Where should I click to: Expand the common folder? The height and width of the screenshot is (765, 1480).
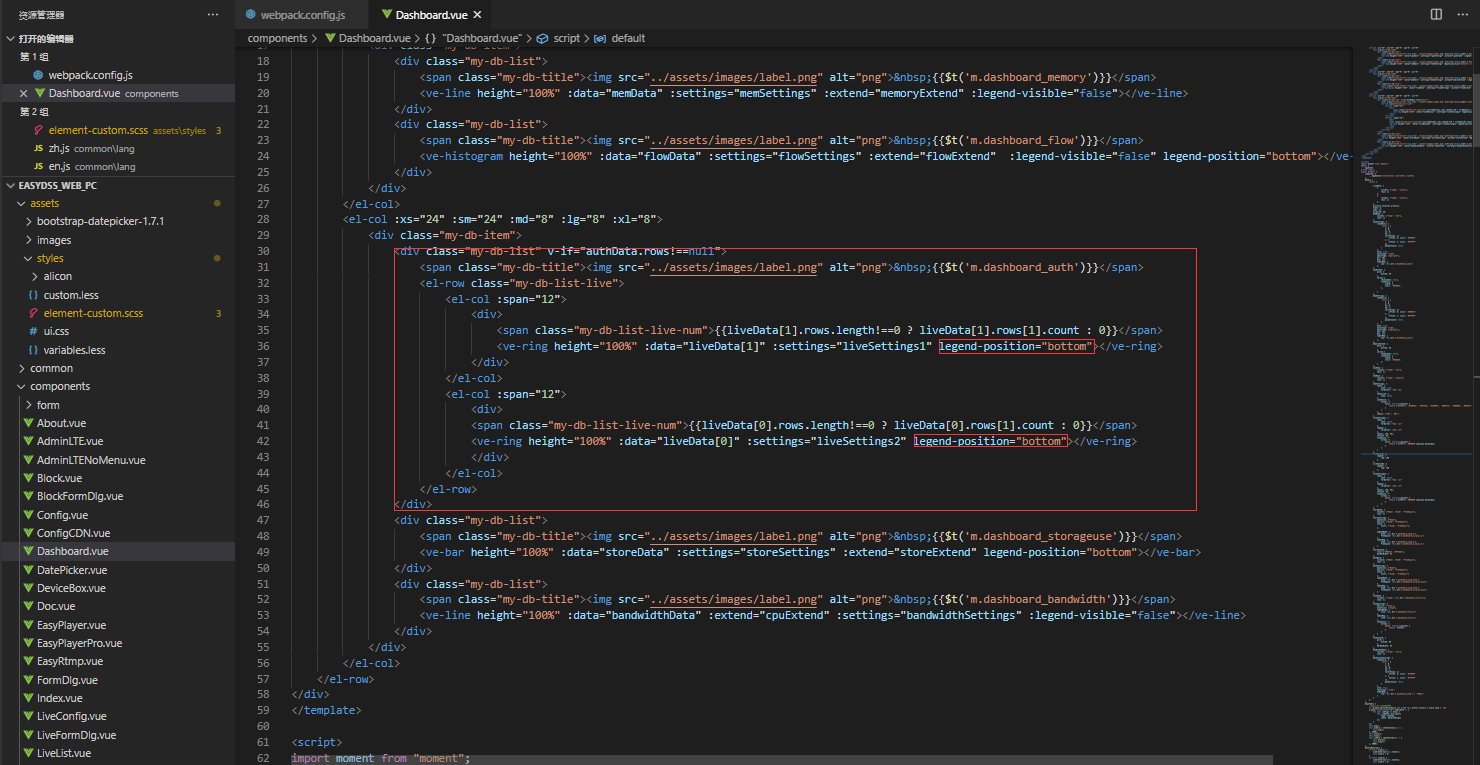[x=118, y=368]
